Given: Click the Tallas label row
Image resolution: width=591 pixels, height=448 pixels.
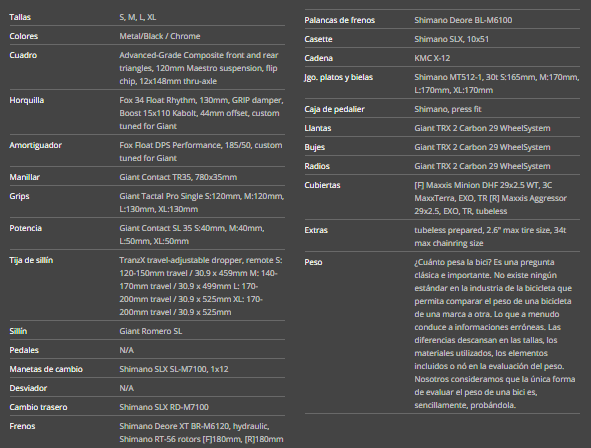Looking at the screenshot, I should [x=147, y=17].
